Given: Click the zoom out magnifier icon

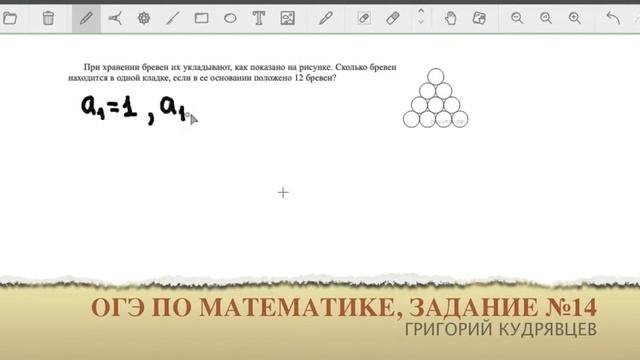Looking at the screenshot, I should 517,18.
